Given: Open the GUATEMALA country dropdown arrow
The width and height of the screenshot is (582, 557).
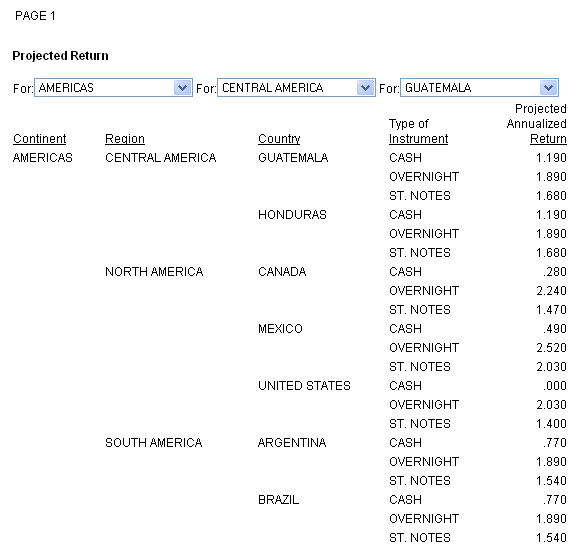Looking at the screenshot, I should pos(548,88).
